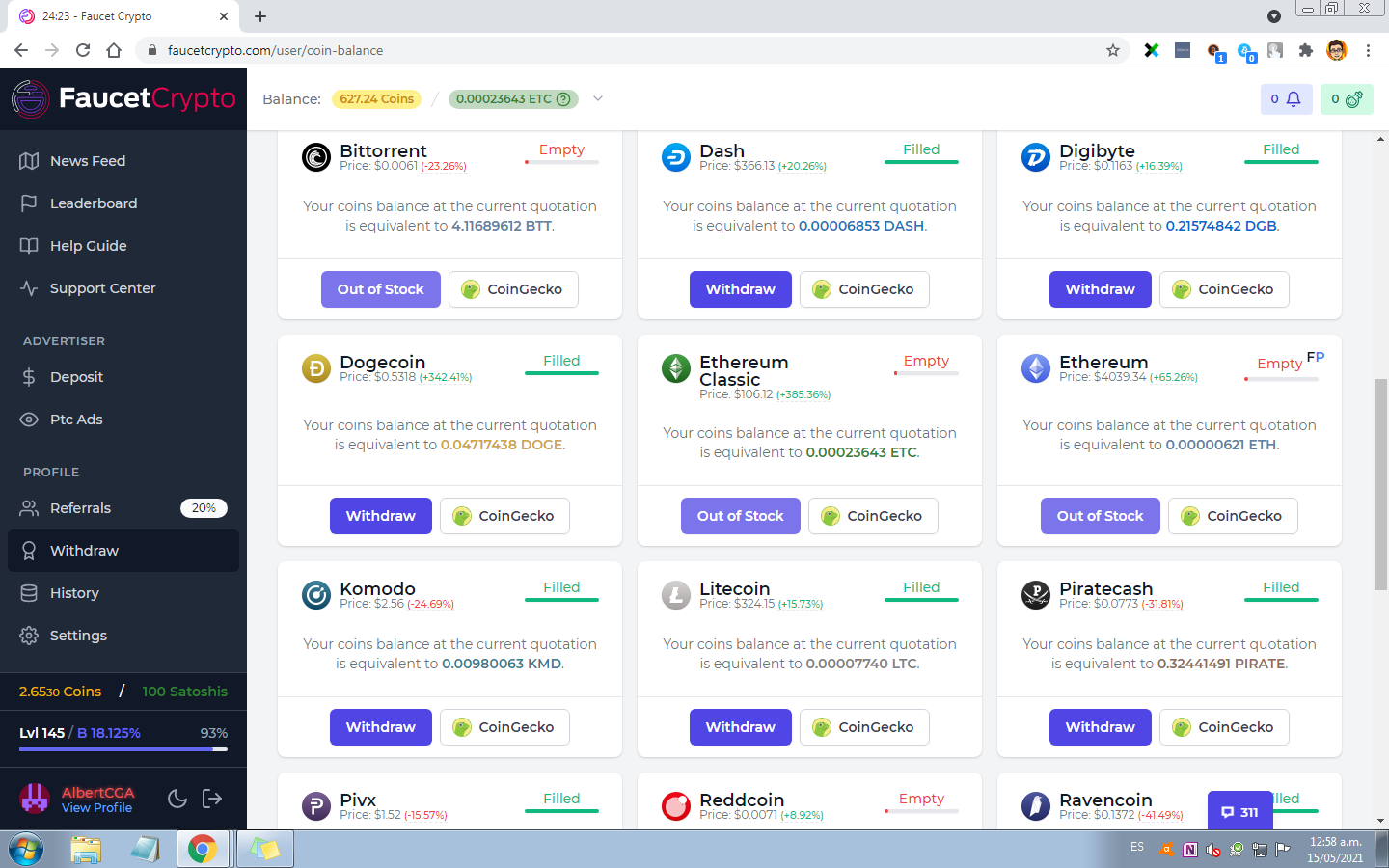Click Ethereum Classic Out of Stock button
Viewport: 1389px width, 868px height.
pos(741,516)
